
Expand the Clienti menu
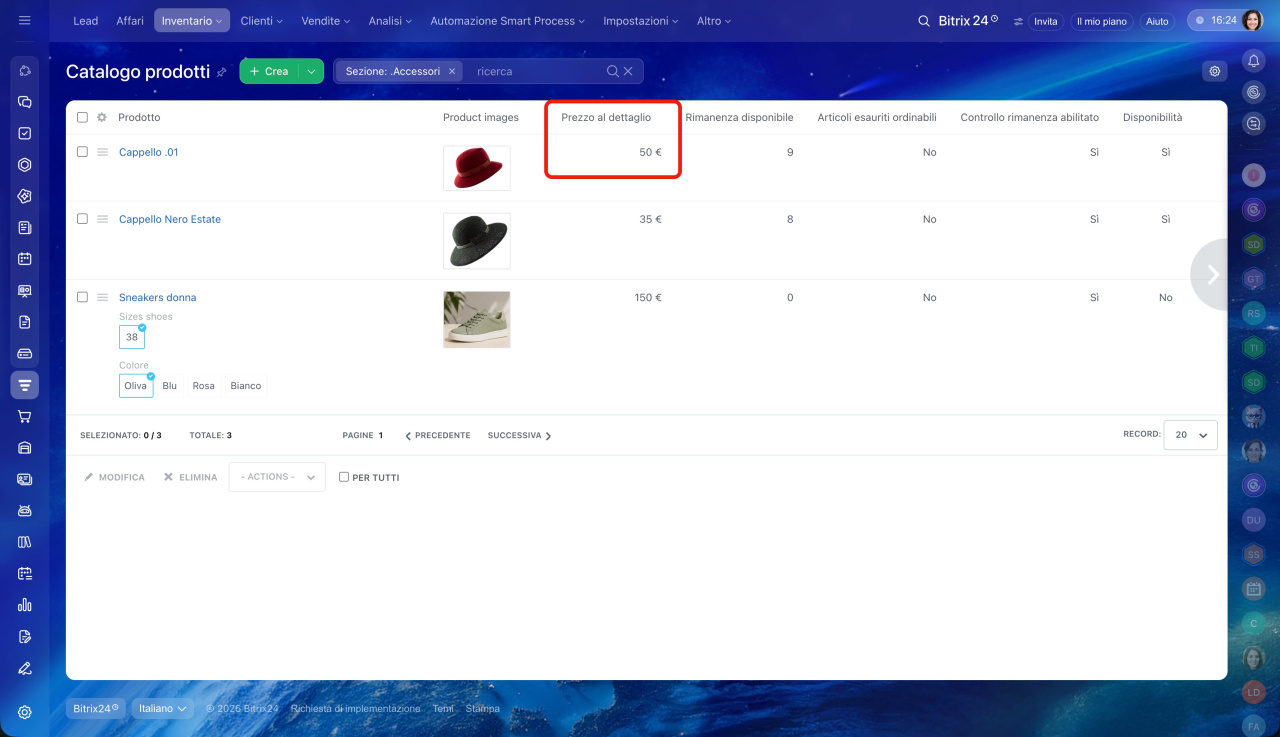point(261,21)
